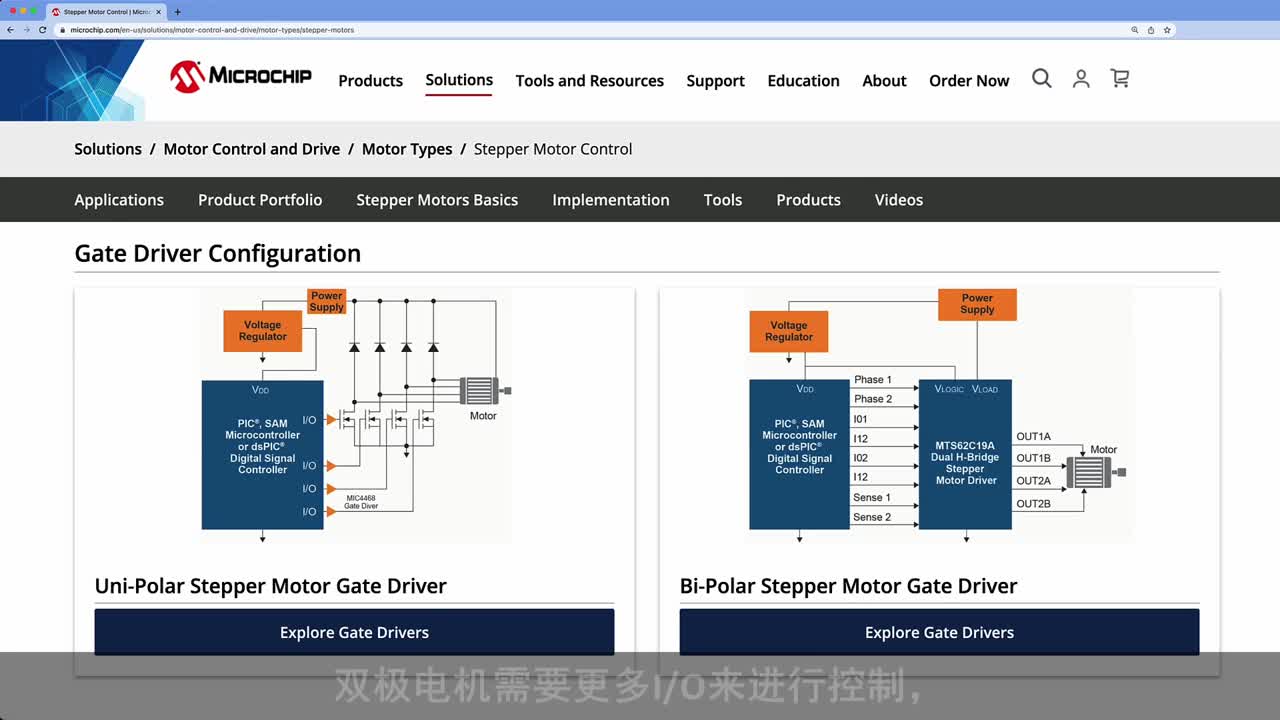Reload the page in the browser
The image size is (1280, 720).
pos(43,30)
